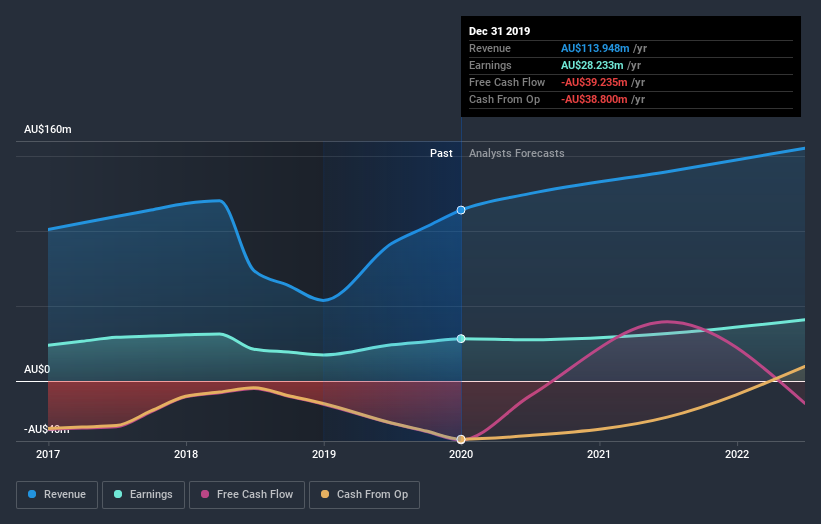
Task: Click the 2020 x-axis label
Action: point(461,454)
